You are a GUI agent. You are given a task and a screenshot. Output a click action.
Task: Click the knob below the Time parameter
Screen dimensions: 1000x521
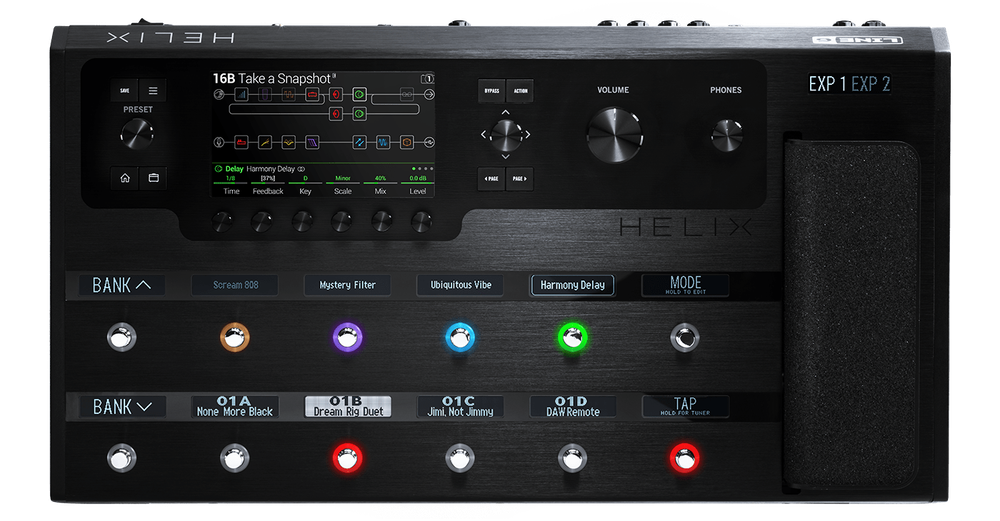tap(223, 222)
